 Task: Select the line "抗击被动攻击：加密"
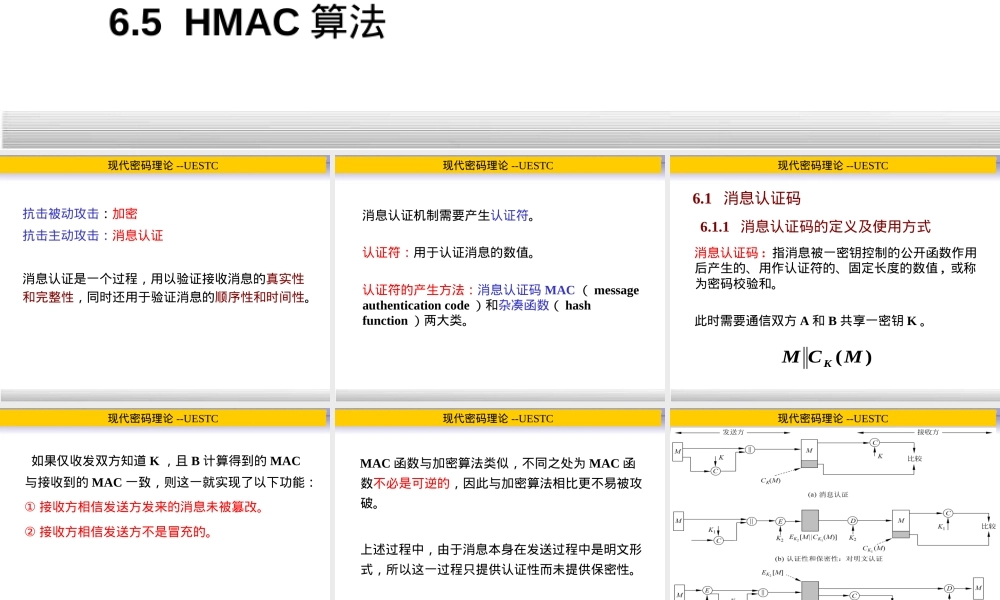(x=80, y=214)
